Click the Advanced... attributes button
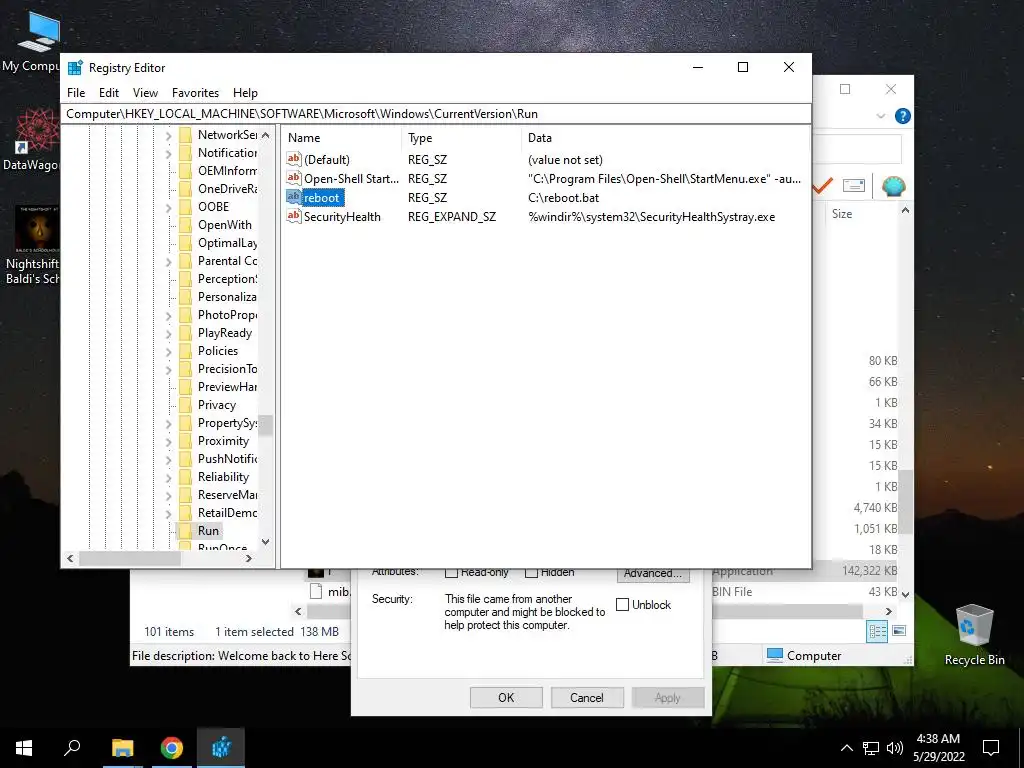 [652, 573]
